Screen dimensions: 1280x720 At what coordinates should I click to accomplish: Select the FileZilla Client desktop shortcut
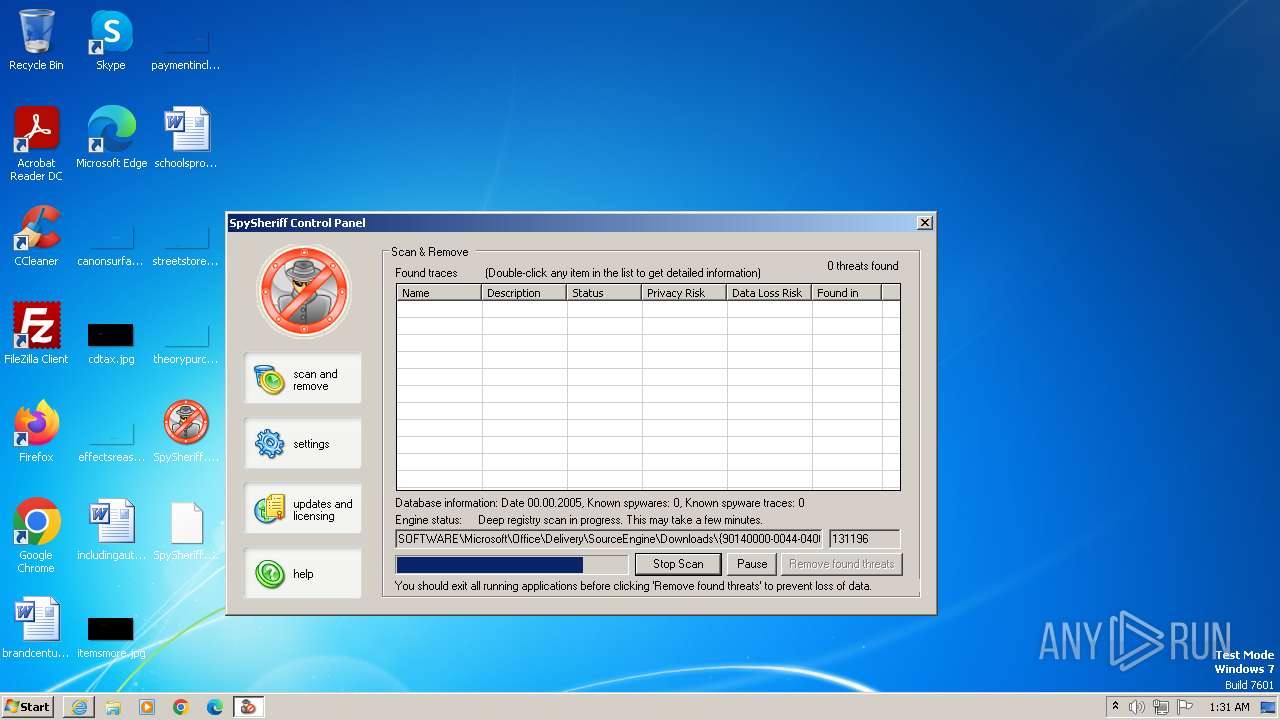point(36,334)
